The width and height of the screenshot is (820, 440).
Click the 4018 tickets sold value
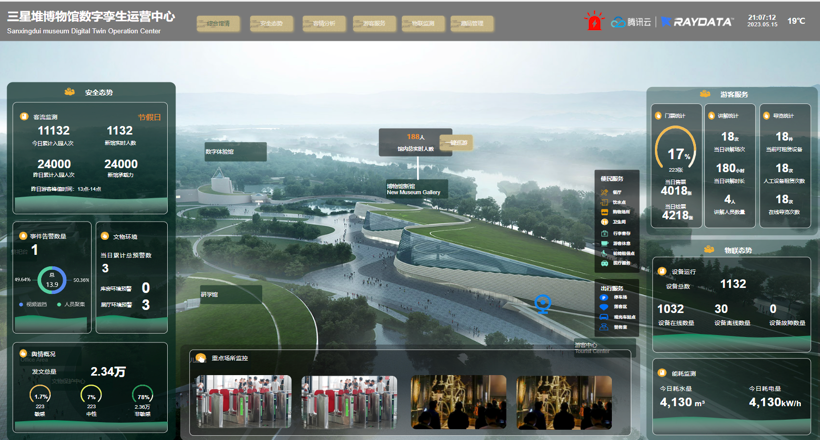(676, 191)
